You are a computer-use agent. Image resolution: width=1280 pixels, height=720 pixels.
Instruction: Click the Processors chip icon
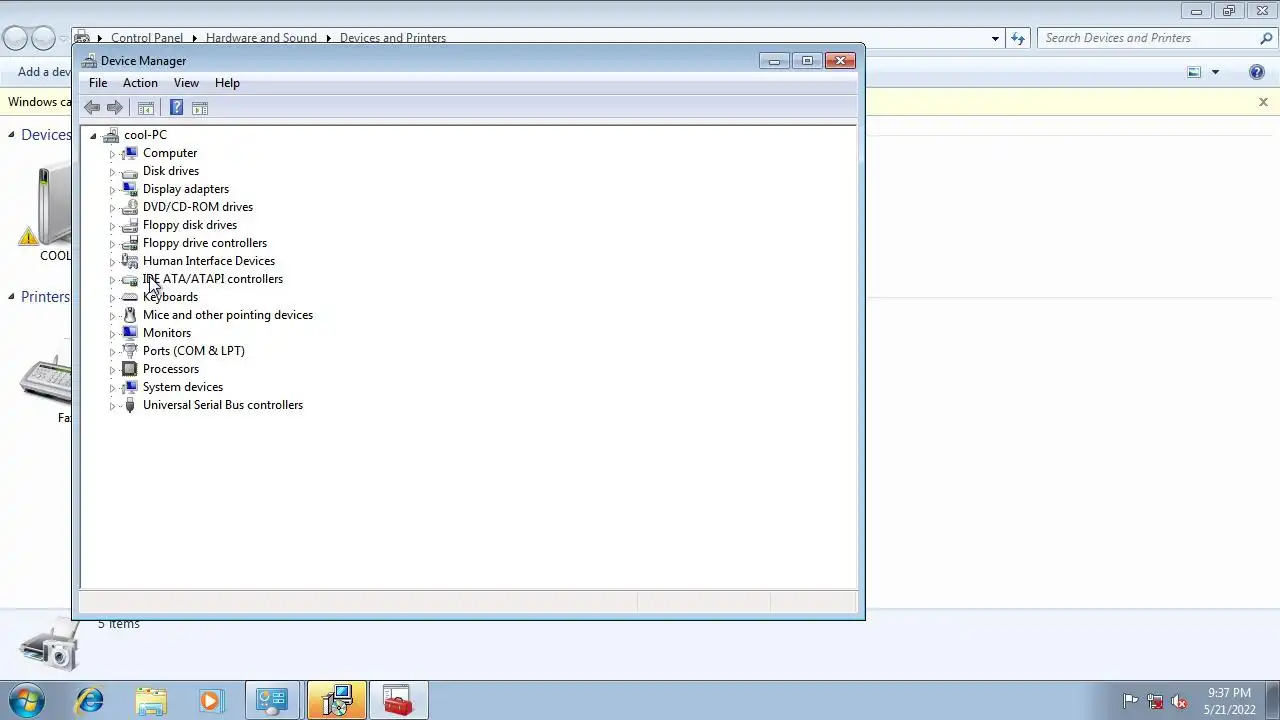(129, 369)
